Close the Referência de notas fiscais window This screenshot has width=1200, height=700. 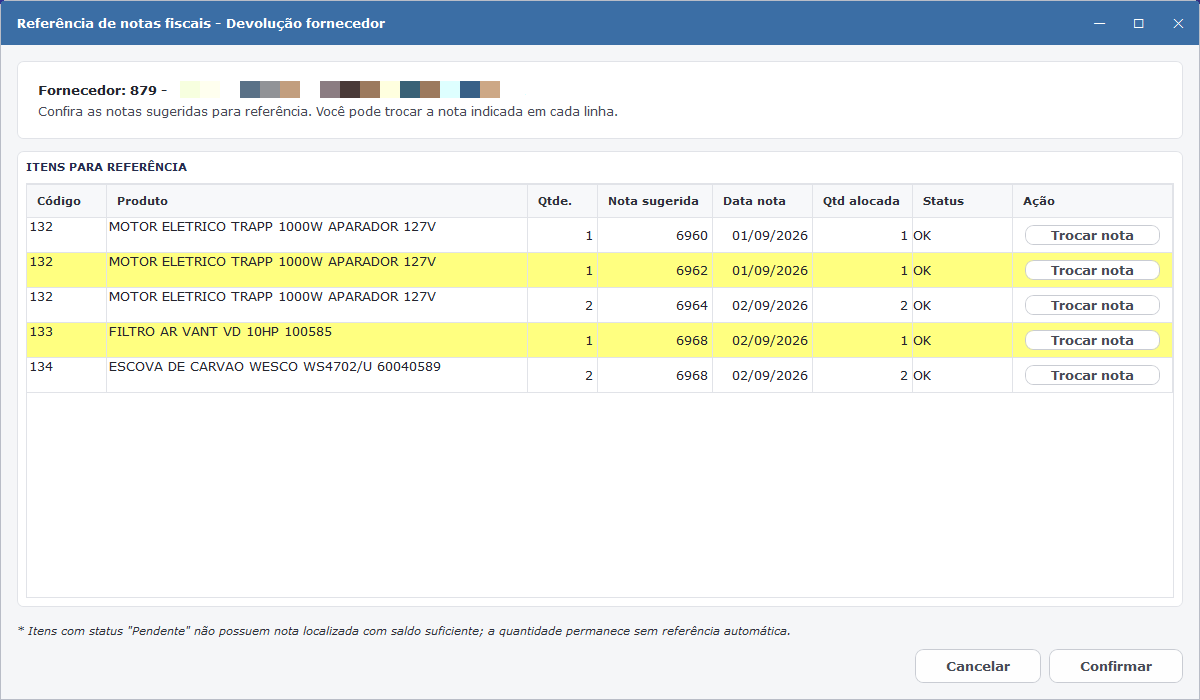[x=1178, y=23]
